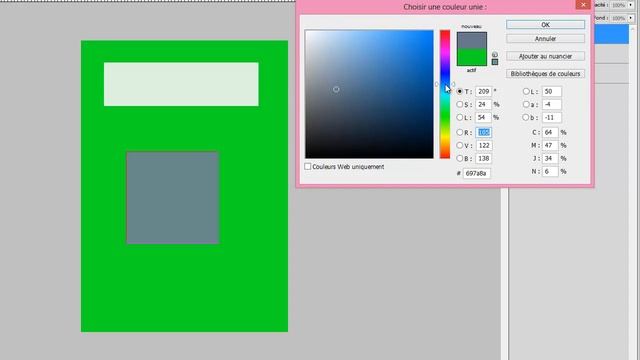The height and width of the screenshot is (360, 640).
Task: Click the J yellow field showing 34
Action: (x=550, y=158)
